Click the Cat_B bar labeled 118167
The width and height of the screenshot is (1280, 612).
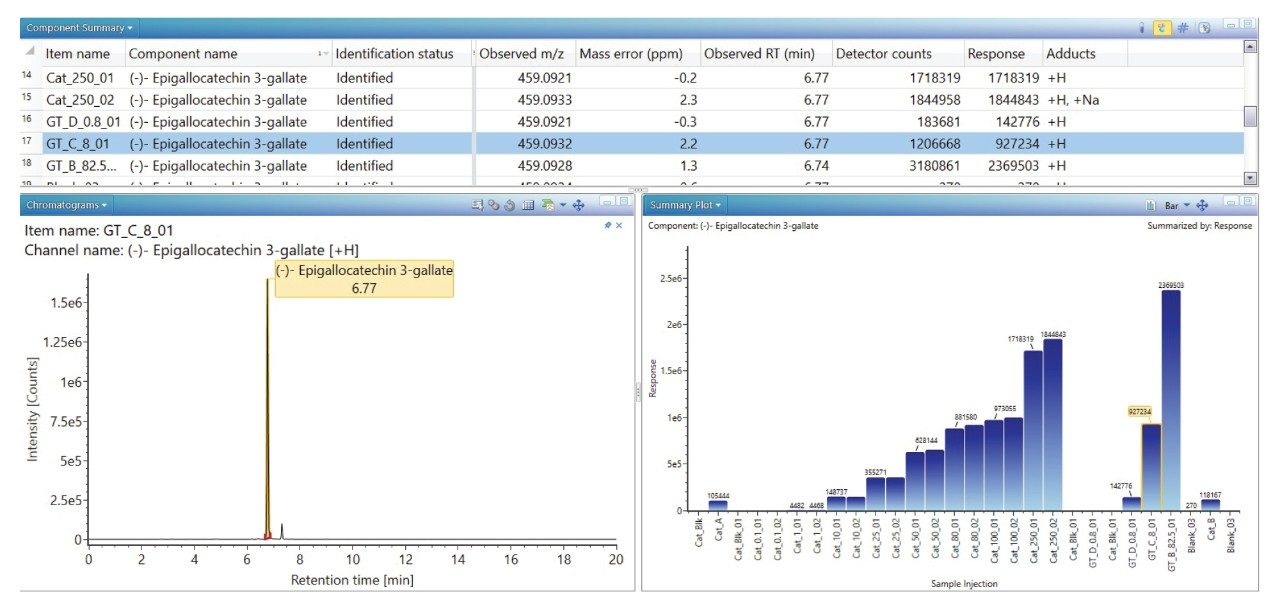click(1210, 505)
